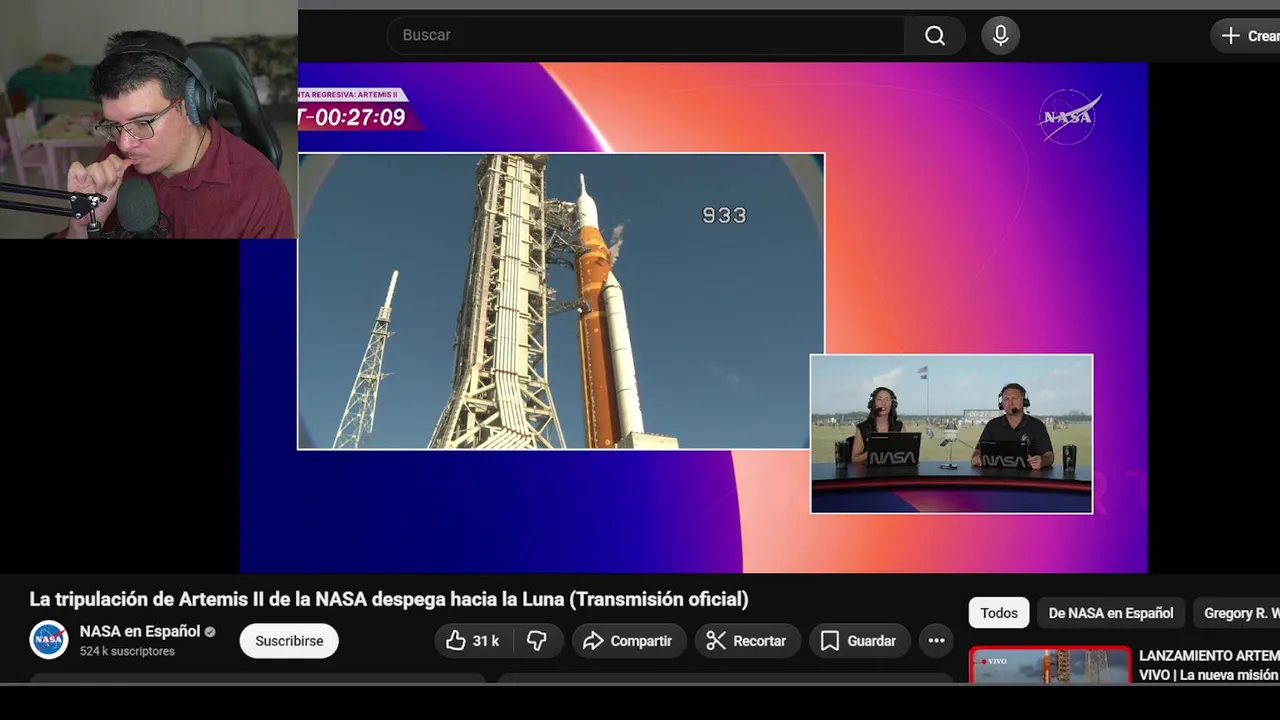Image resolution: width=1280 pixels, height=720 pixels.
Task: Activate voice search microphone icon
Action: 1000,35
